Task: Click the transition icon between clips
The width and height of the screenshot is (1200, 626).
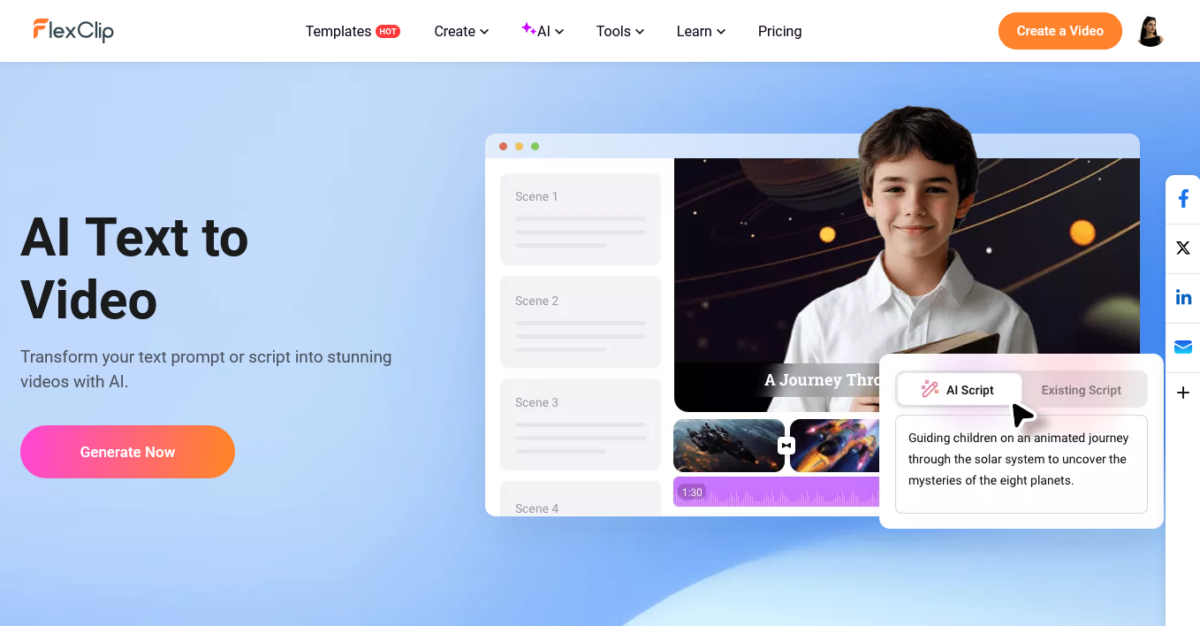Action: (x=786, y=445)
